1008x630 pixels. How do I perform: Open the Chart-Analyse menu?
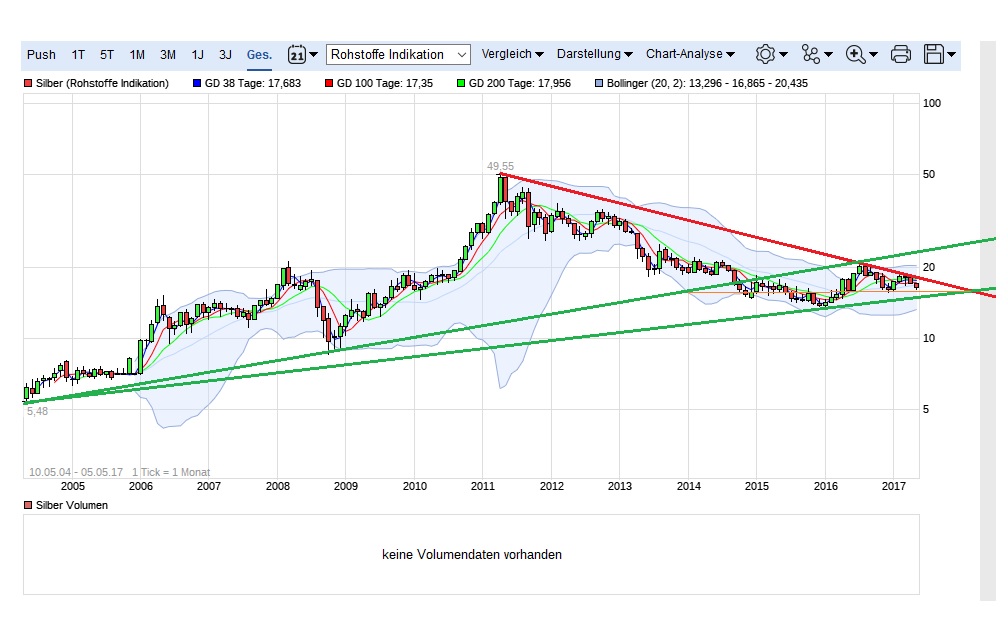click(x=690, y=54)
